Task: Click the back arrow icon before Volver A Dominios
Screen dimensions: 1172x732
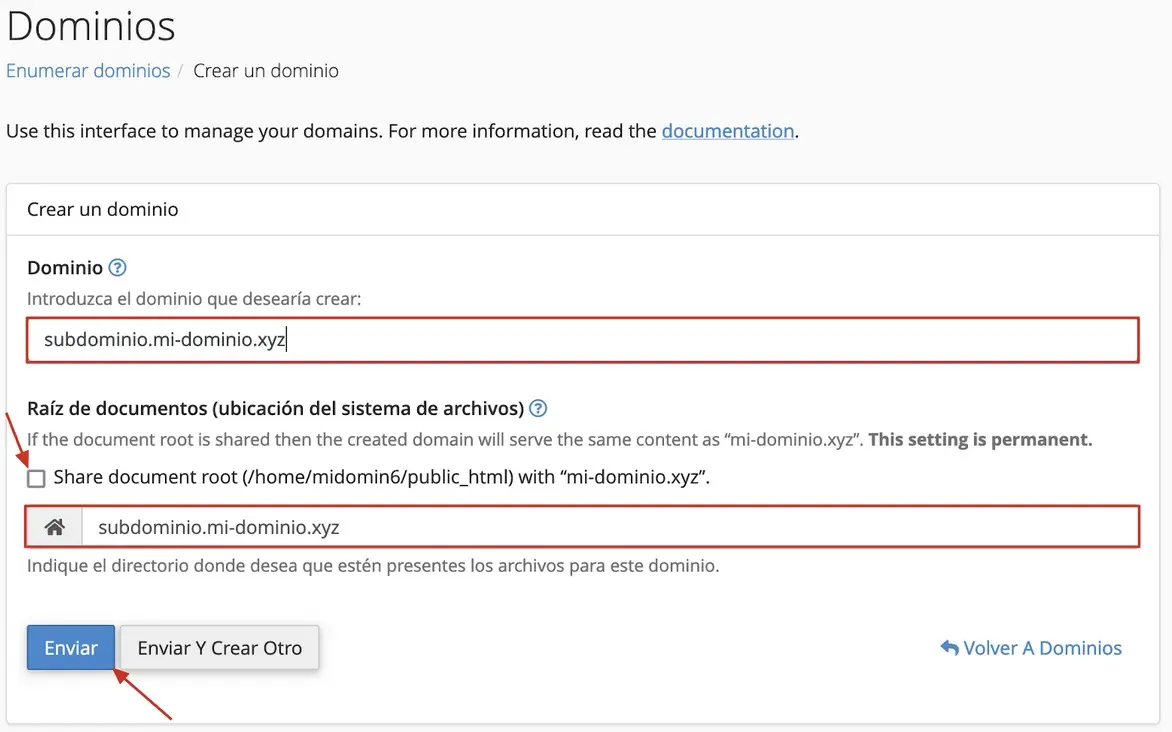Action: pyautogui.click(x=949, y=648)
